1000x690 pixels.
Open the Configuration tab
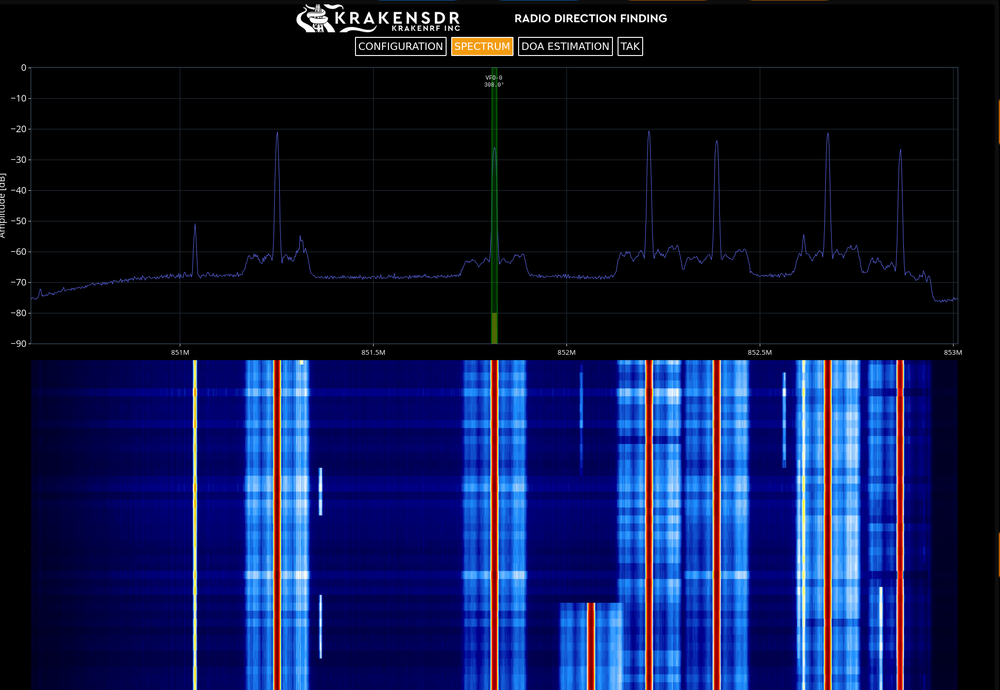400,46
